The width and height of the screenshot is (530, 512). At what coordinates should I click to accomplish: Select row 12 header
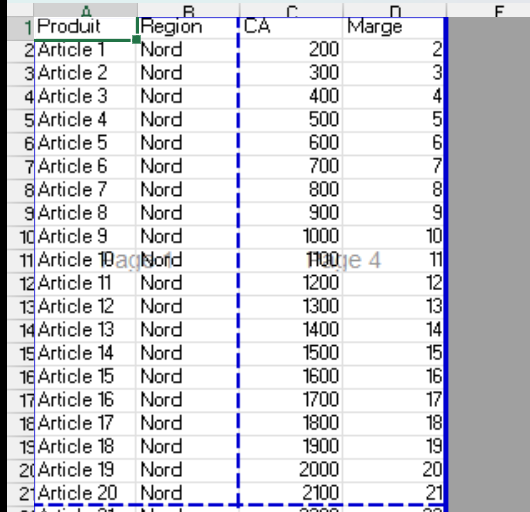pos(21,284)
